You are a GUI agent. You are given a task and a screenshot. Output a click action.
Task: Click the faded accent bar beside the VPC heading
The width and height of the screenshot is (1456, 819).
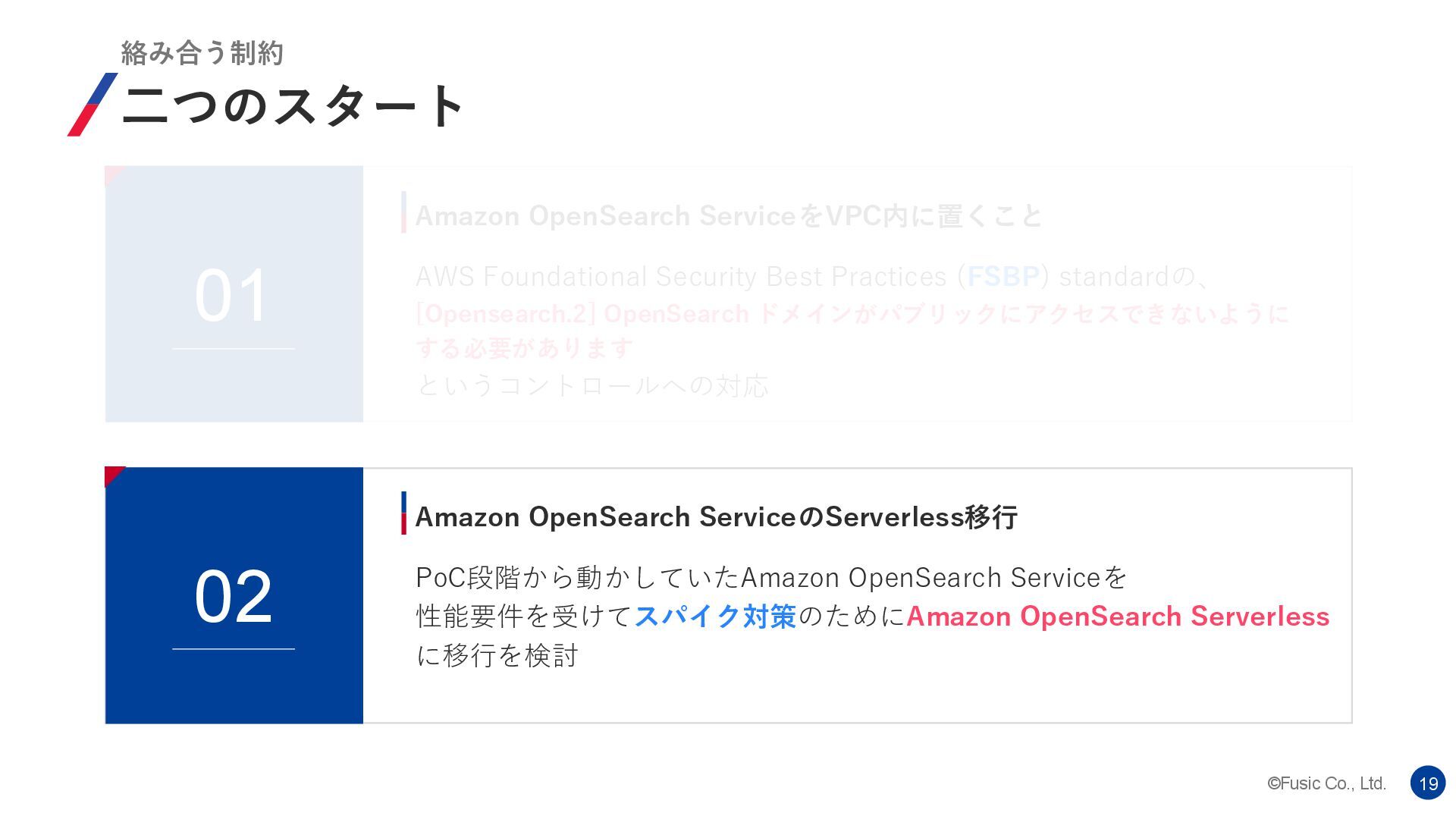(x=403, y=212)
